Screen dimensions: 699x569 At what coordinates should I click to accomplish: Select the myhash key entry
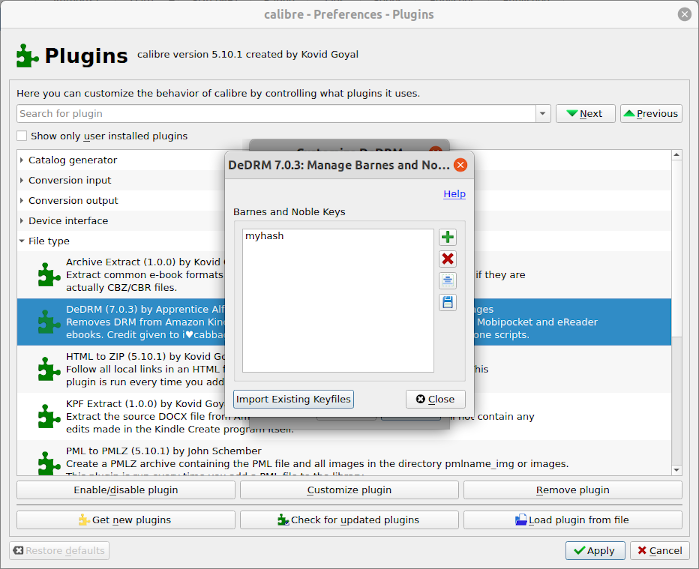(x=264, y=236)
